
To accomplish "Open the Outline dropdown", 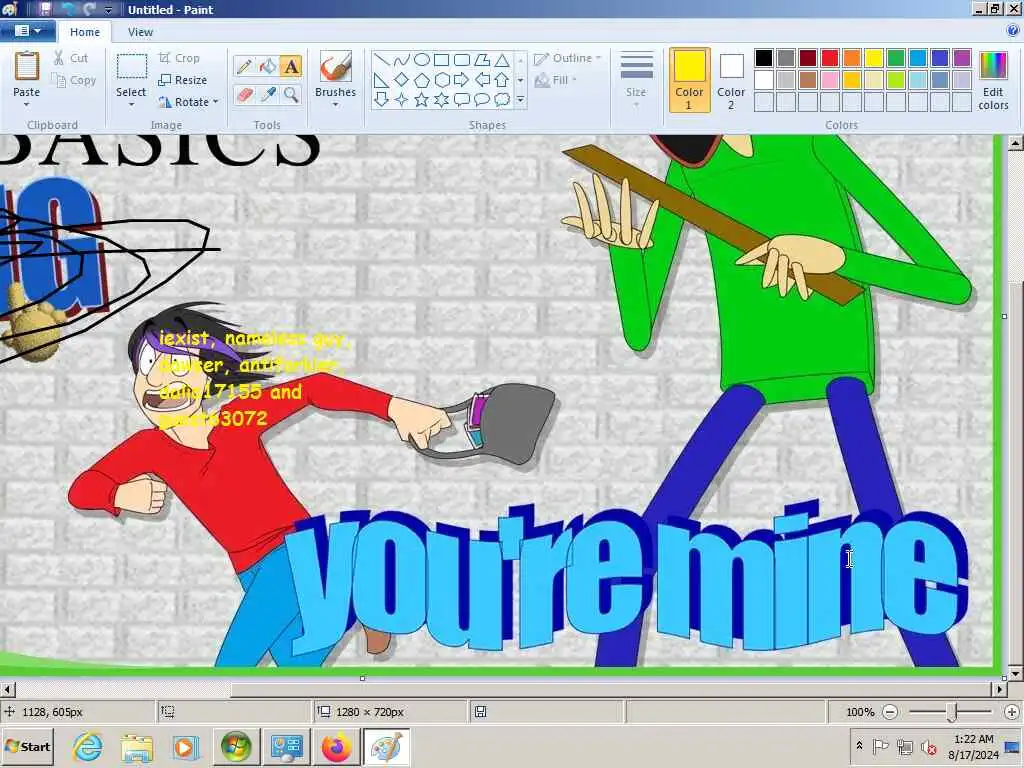I will [x=567, y=58].
